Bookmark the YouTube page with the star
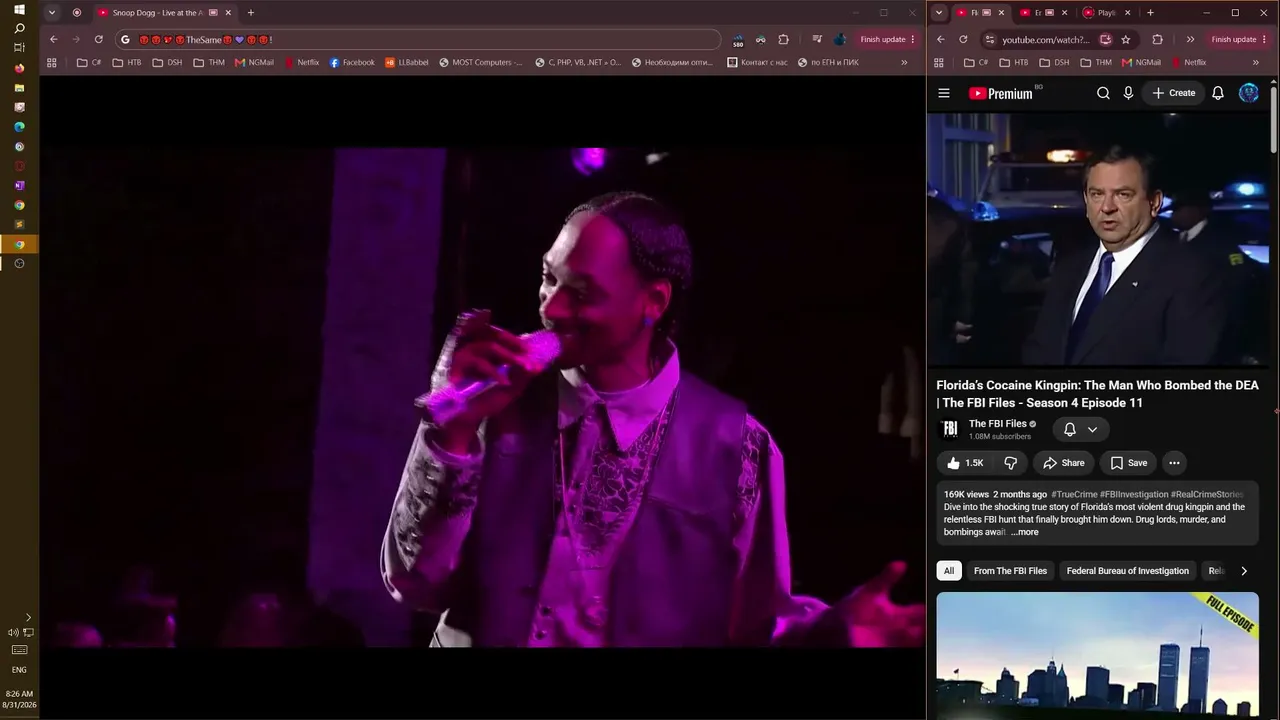 tap(1126, 40)
